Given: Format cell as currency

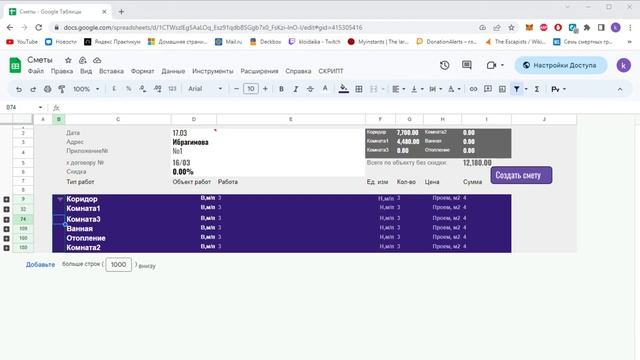Looking at the screenshot, I should click(x=114, y=89).
